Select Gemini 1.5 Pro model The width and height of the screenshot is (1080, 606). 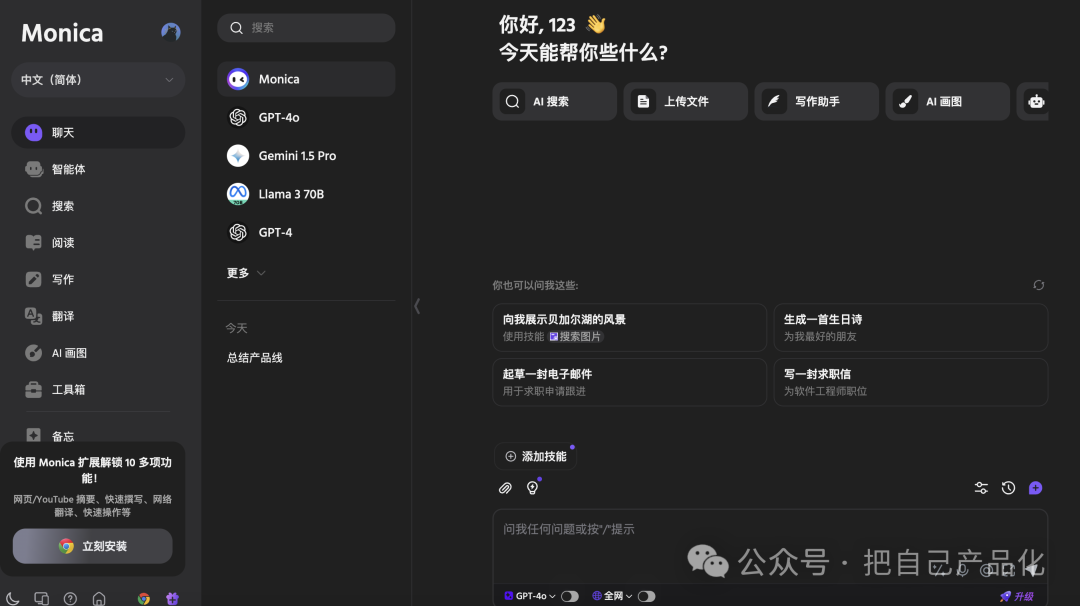click(306, 156)
